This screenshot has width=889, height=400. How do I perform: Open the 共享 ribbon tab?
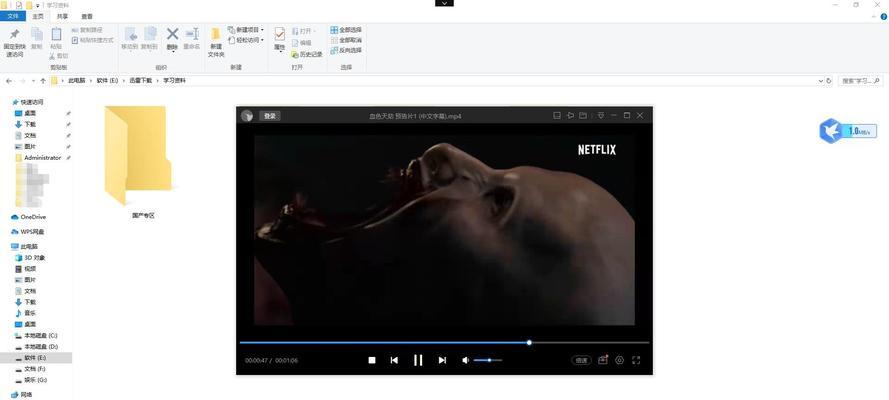click(63, 16)
